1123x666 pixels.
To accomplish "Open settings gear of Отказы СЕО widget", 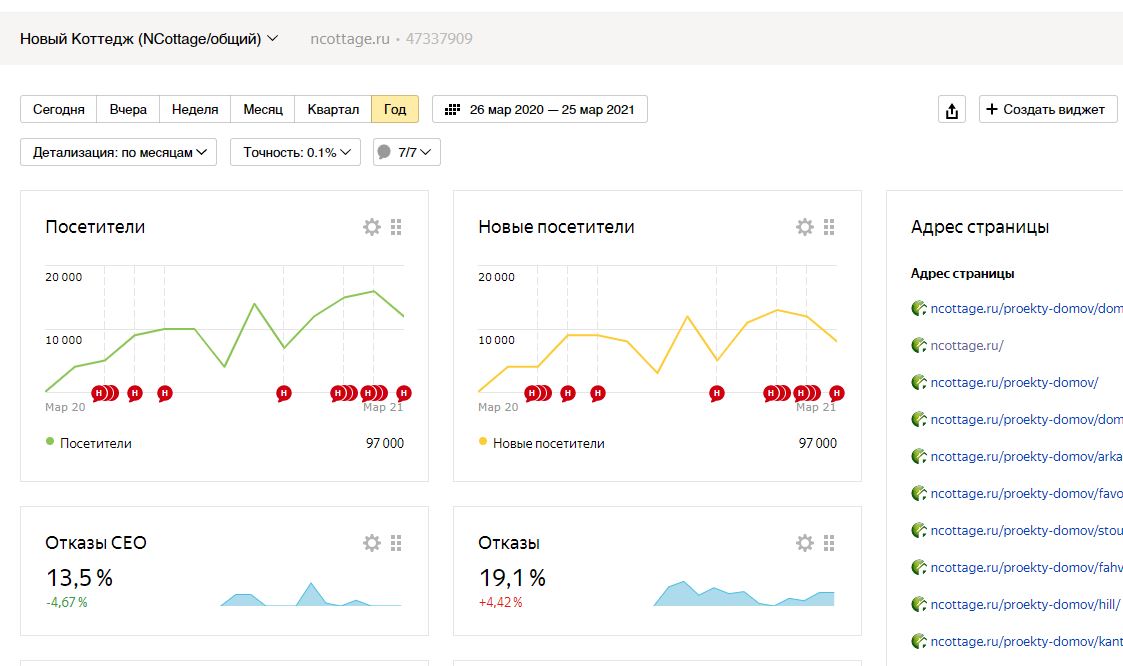I will 372,543.
